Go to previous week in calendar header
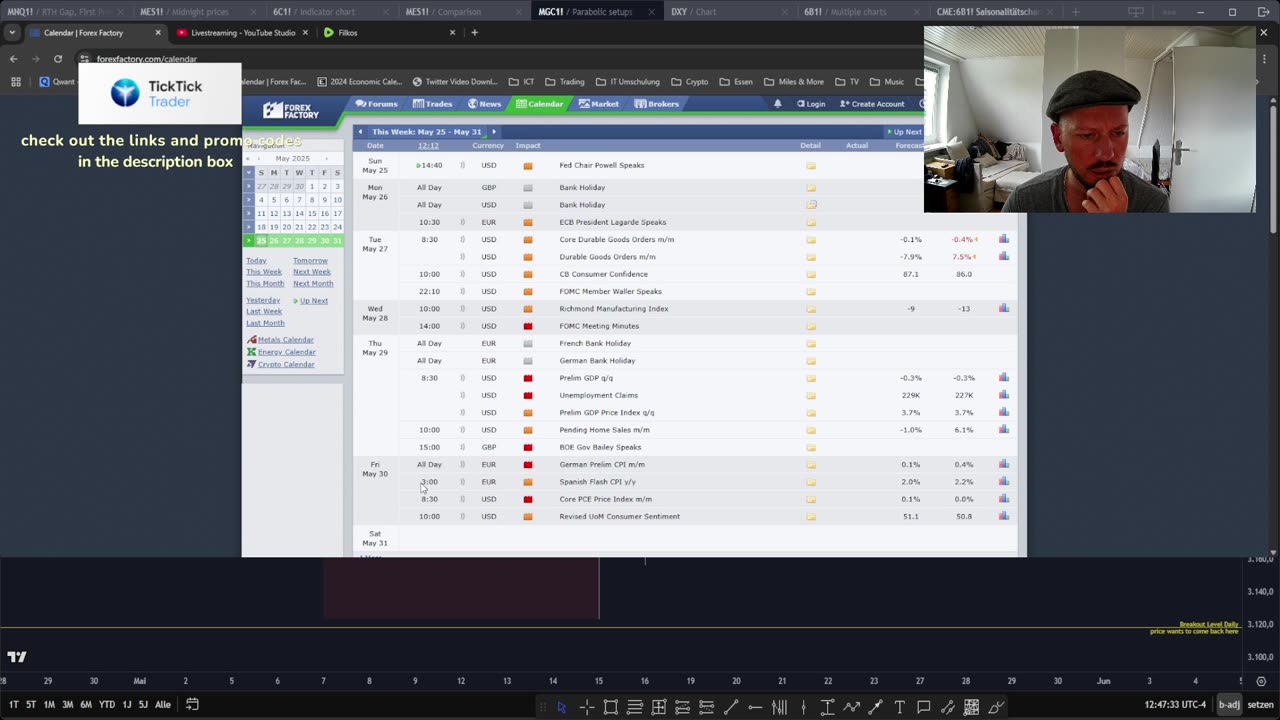1280x720 pixels. click(x=360, y=132)
